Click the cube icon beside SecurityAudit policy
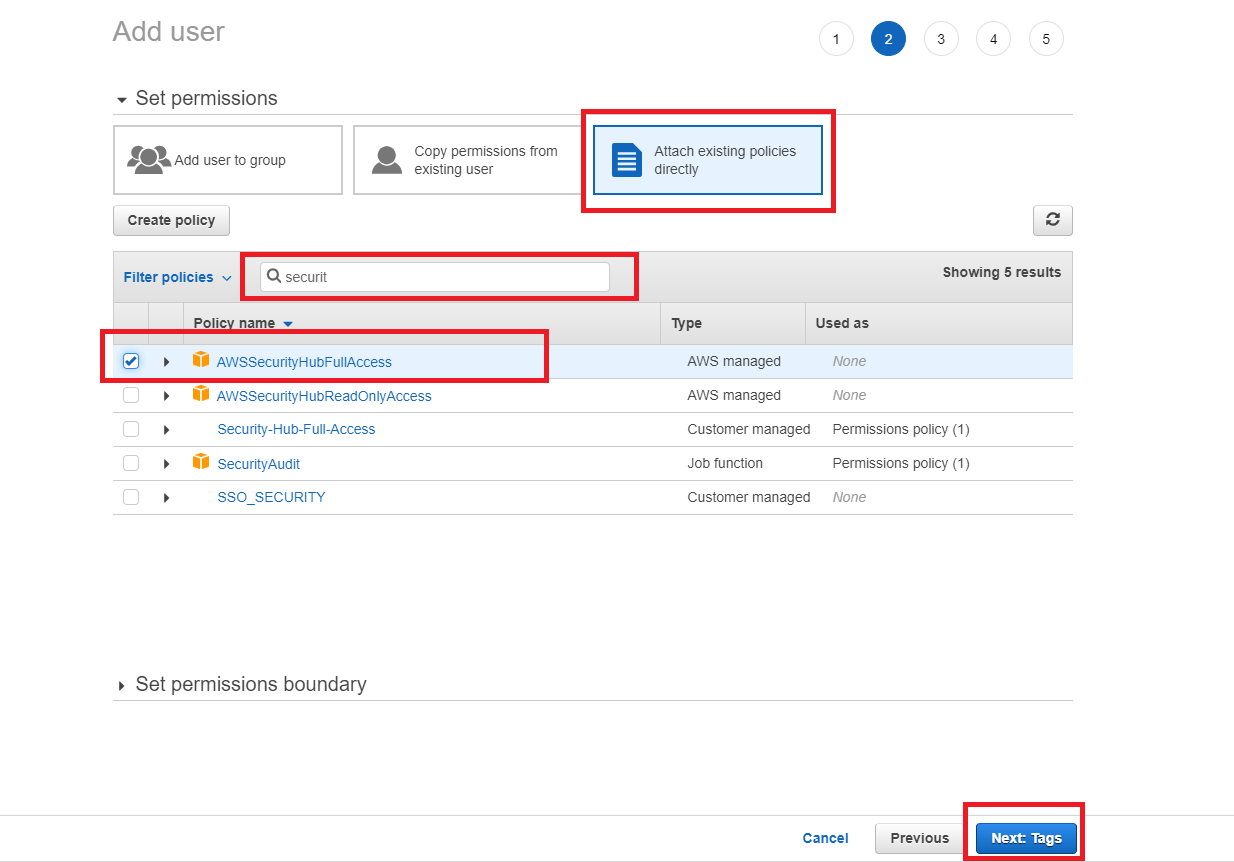The width and height of the screenshot is (1234, 862). click(201, 463)
